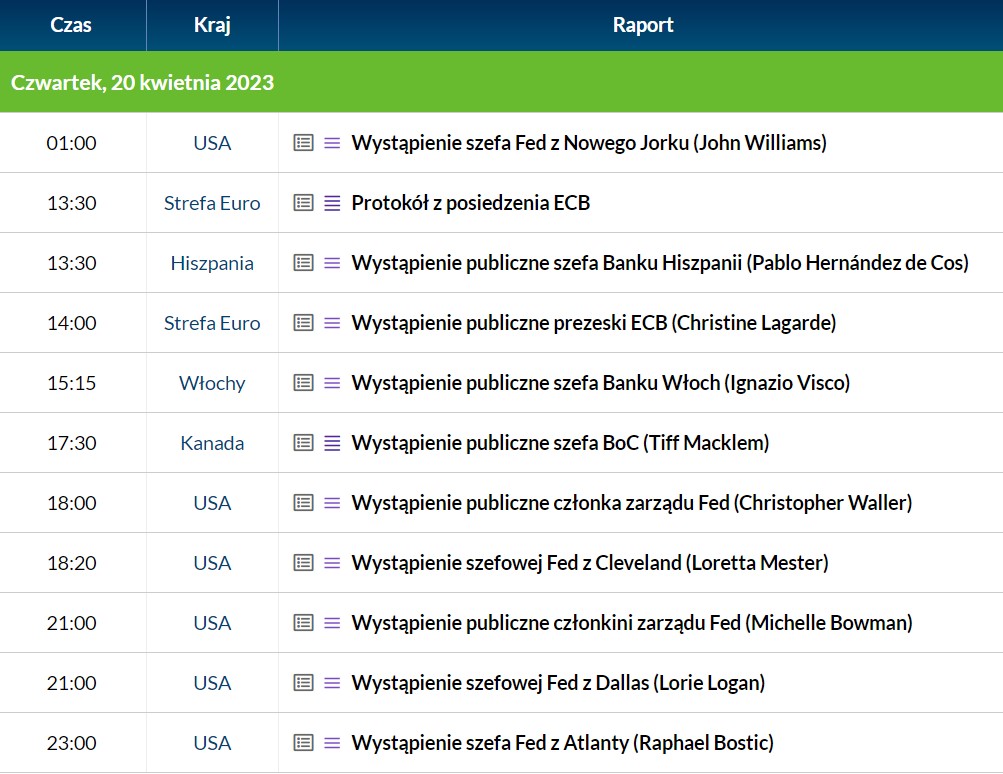Select the 14:00 time cell

[x=72, y=323]
